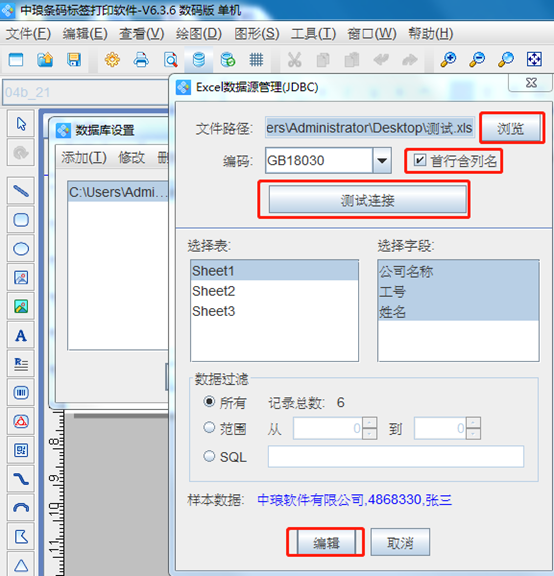The image size is (554, 576).
Task: Click the 取消 cancel button
Action: (400, 542)
